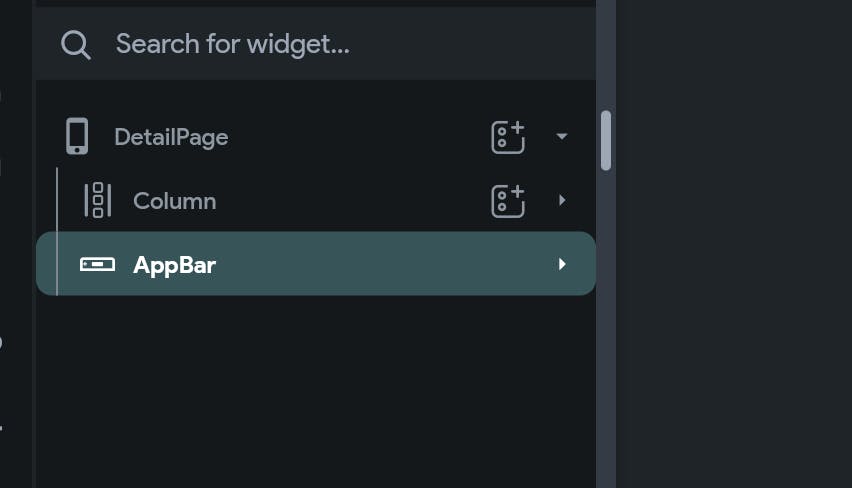Screen dimensions: 852x488
Task: Select the Column widget label
Action: pos(174,201)
